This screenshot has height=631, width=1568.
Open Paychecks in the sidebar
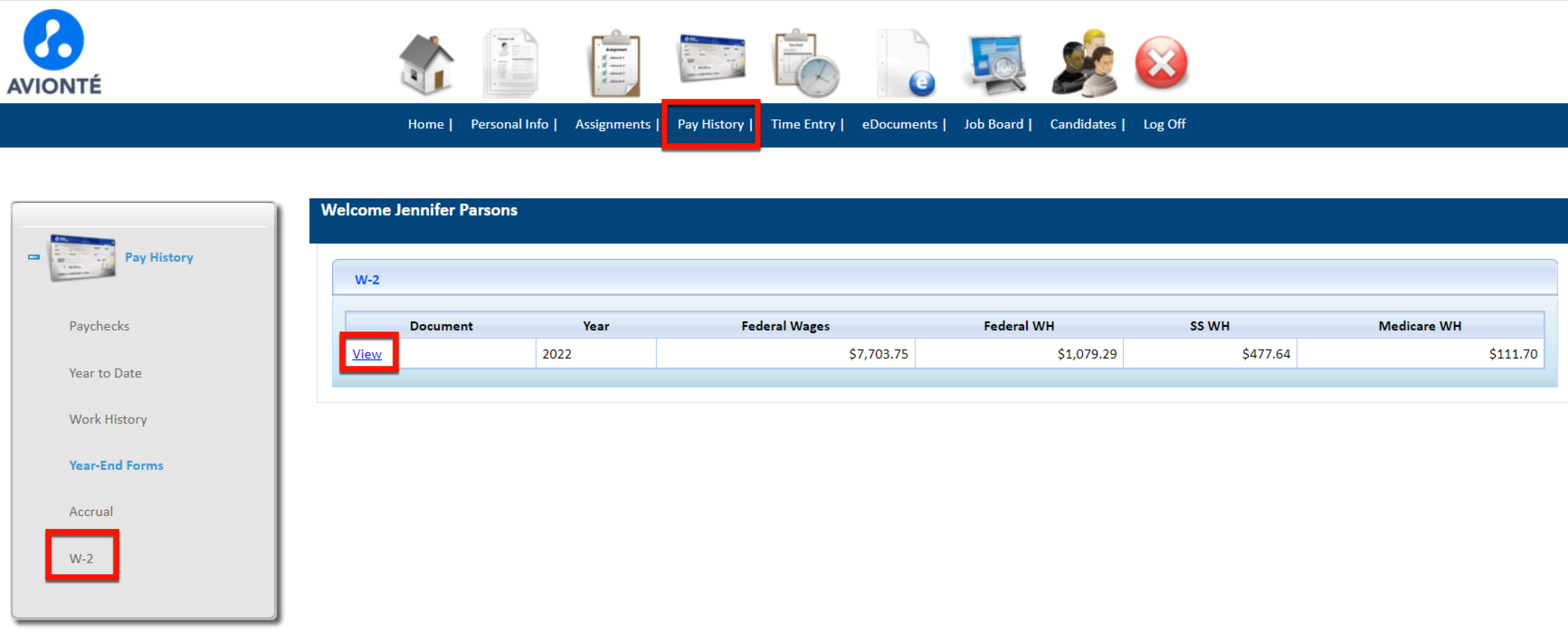(99, 326)
